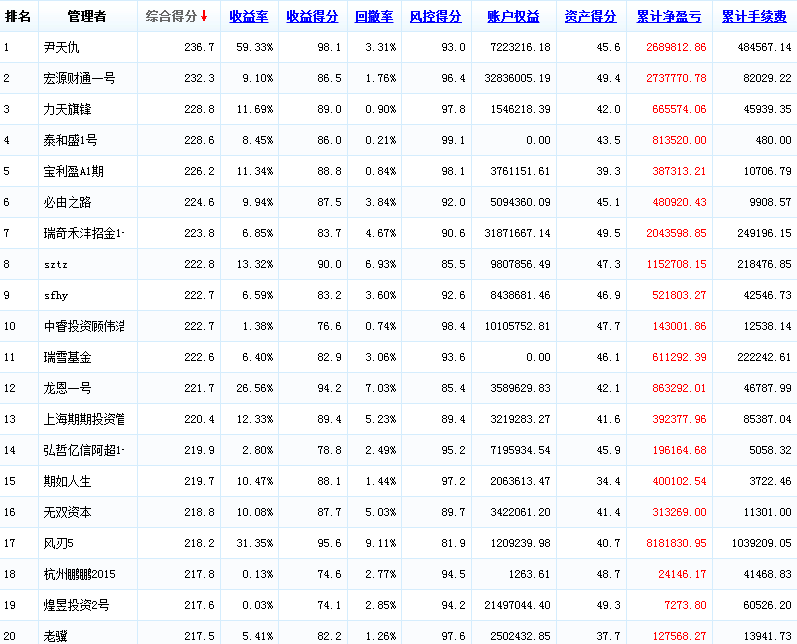
Task: Click 累计净盈亏 value 24146.17
Action: point(682,574)
